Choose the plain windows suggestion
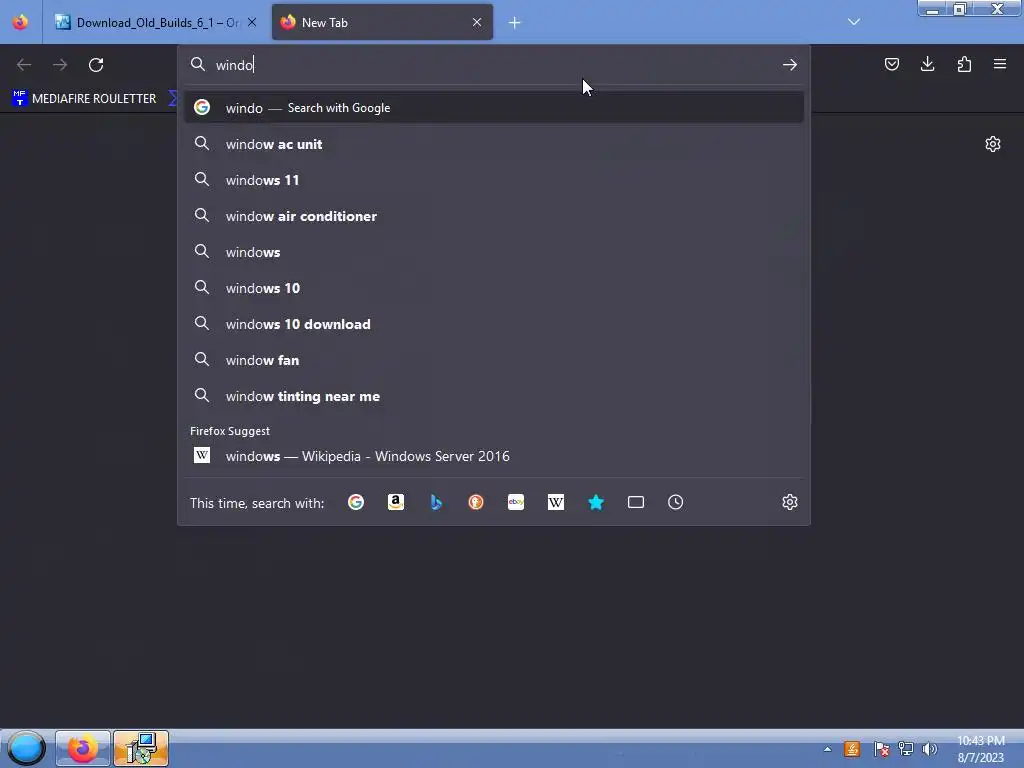1024x768 pixels. (x=494, y=252)
